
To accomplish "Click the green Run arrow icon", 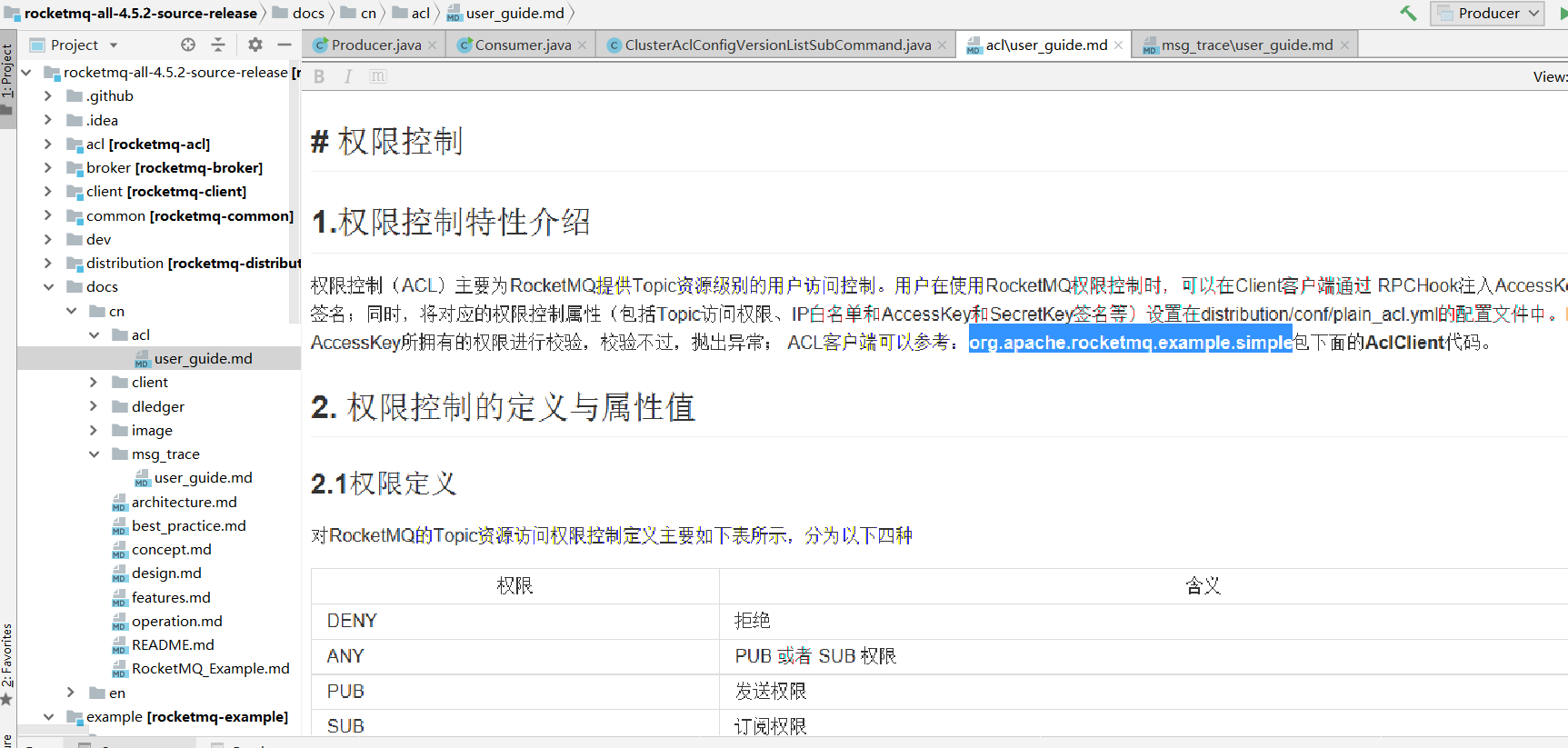I will coord(1563,14).
